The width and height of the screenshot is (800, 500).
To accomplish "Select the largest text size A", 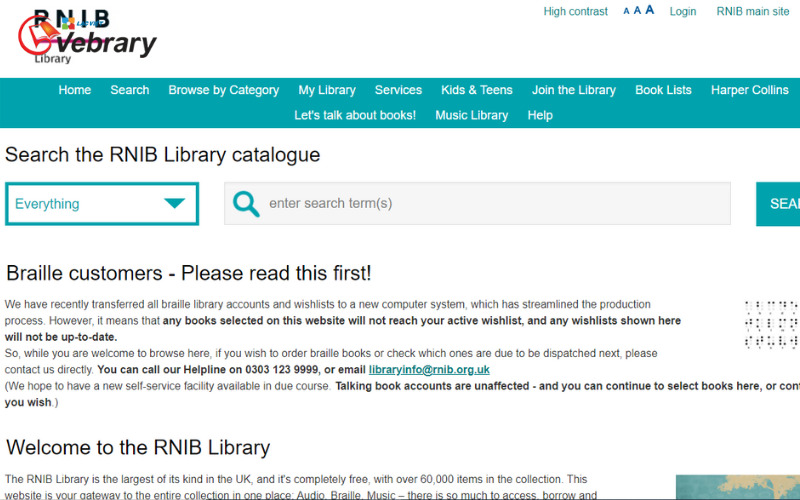I will pyautogui.click(x=649, y=10).
